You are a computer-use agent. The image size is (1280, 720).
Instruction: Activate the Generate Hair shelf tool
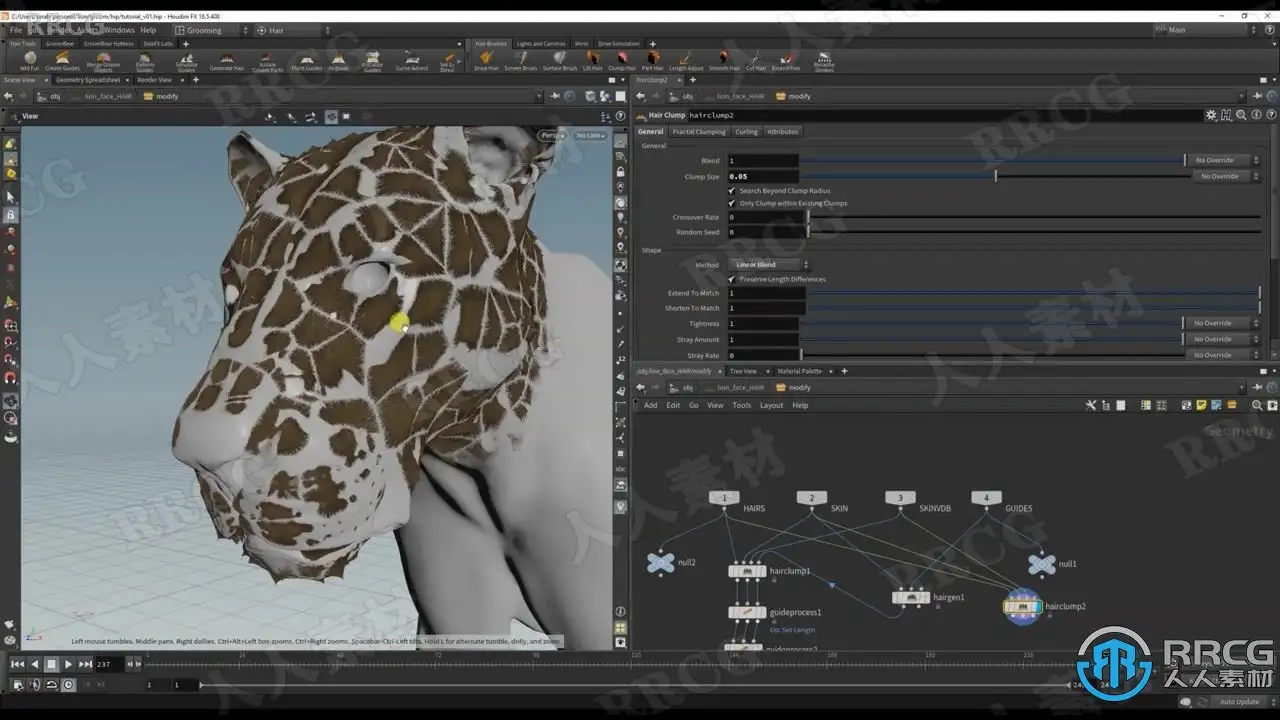[226, 61]
